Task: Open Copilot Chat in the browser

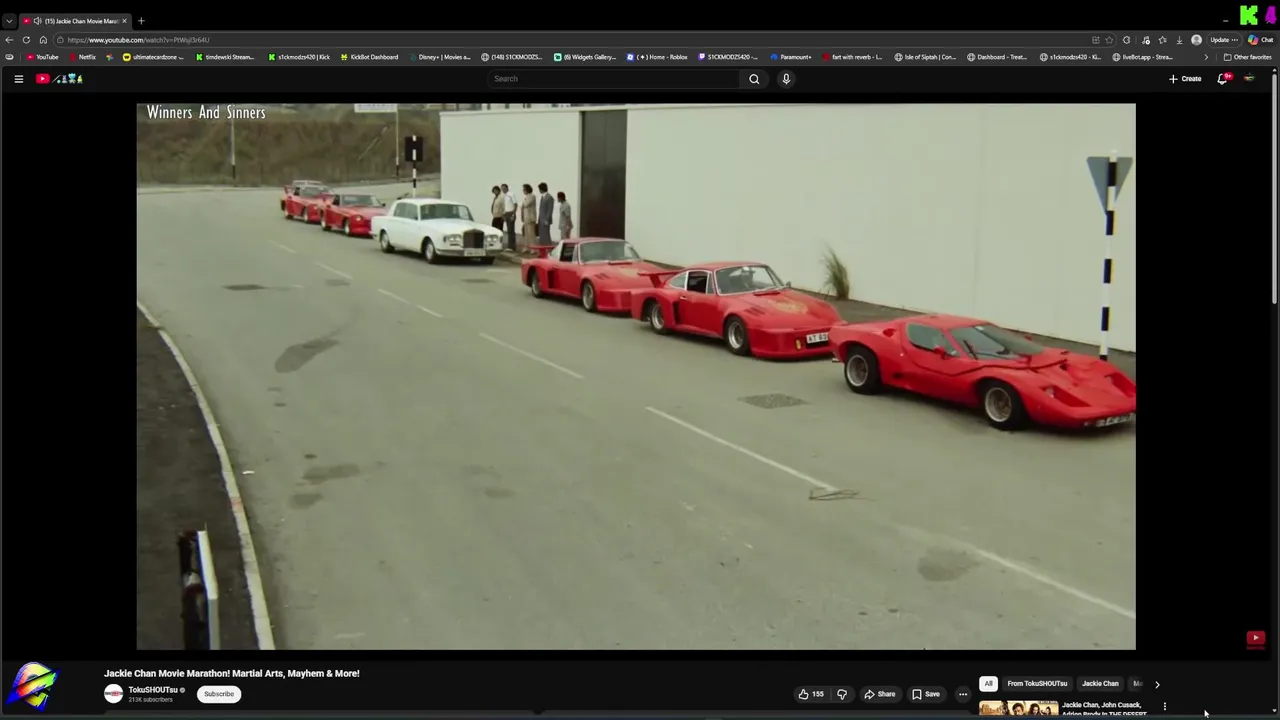Action: pos(1260,40)
